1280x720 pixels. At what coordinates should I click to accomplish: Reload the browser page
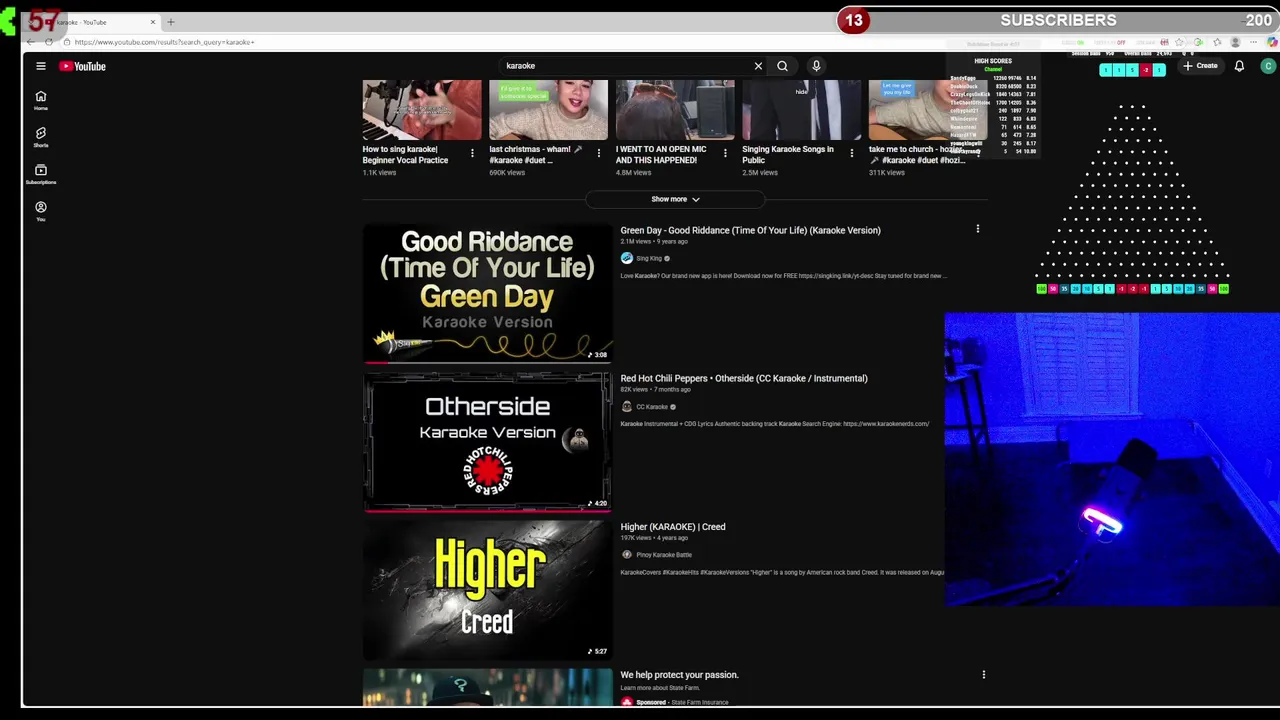point(49,42)
